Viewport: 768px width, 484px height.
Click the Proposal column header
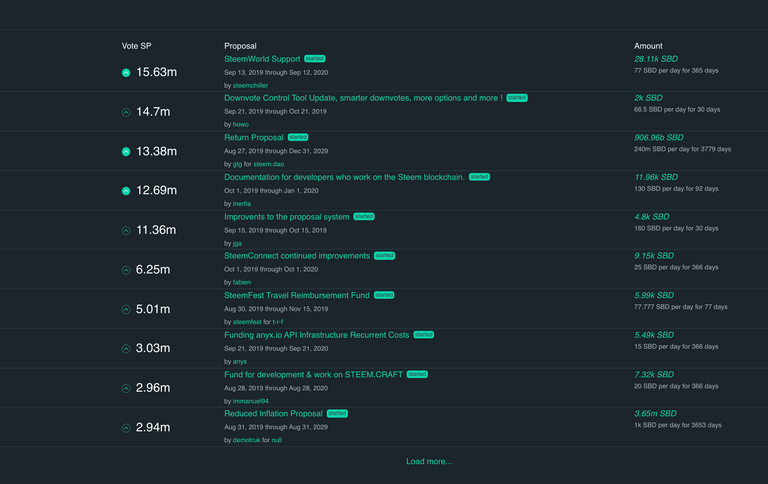[x=240, y=46]
